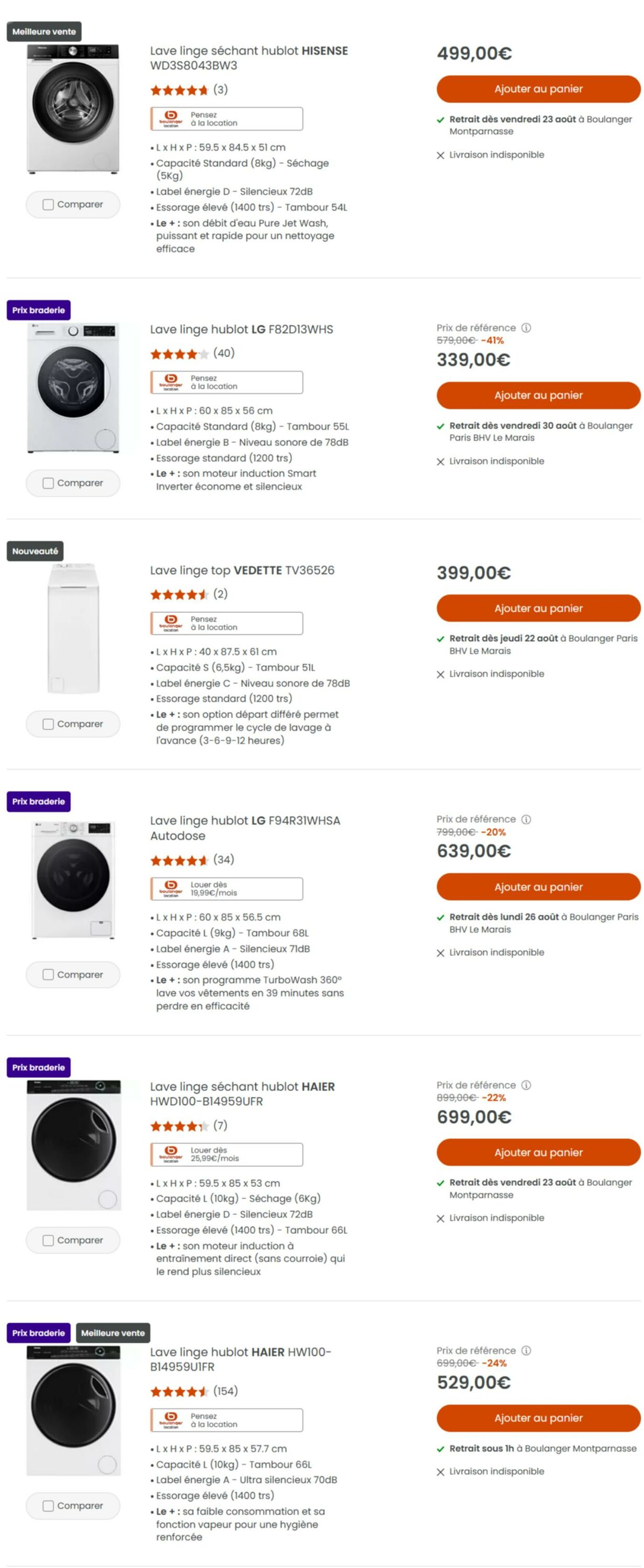
Task: Click the info icon next to Haier HWD100 reference price
Action: 525,1085
